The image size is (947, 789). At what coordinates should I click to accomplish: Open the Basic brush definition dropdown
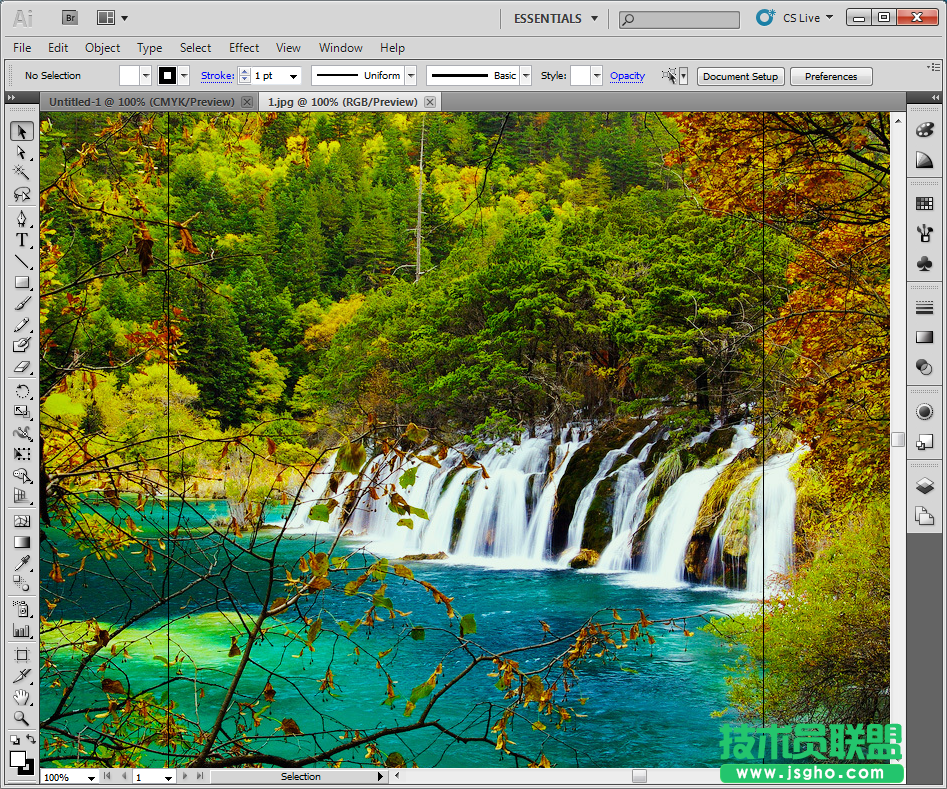pos(526,76)
